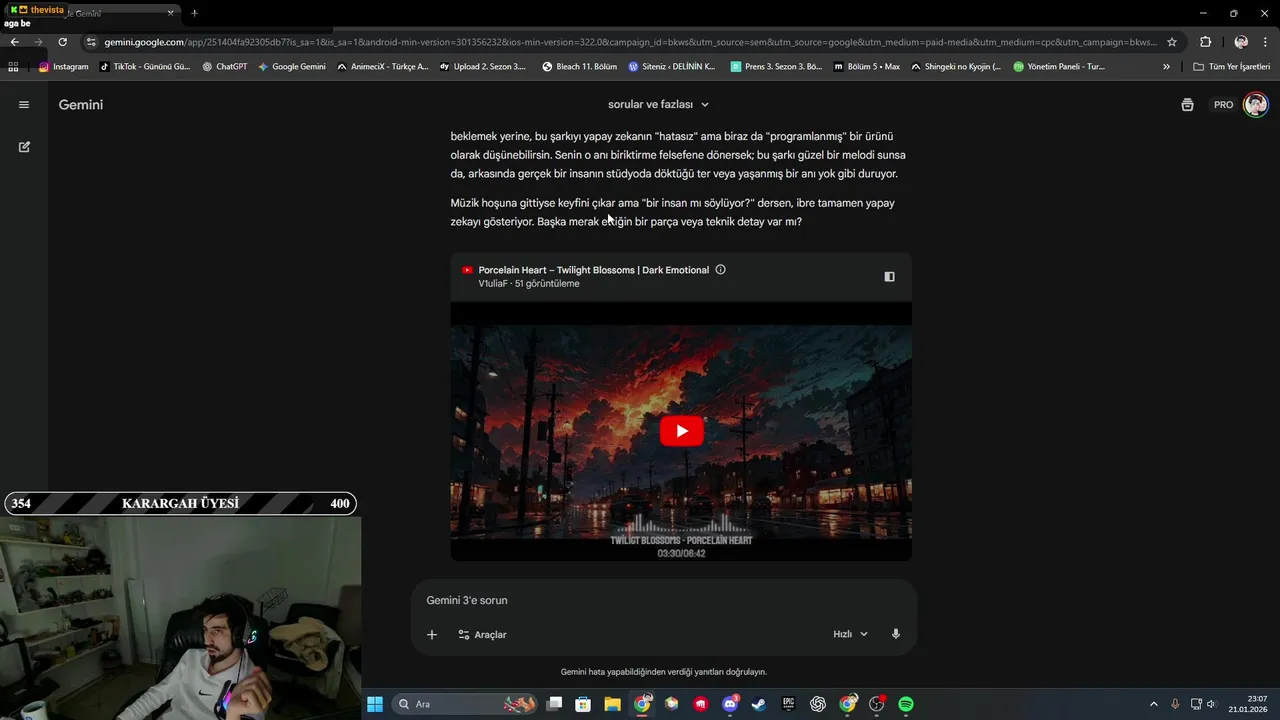Open the AnimeciX bookmark
The image size is (1280, 720).
[x=382, y=67]
